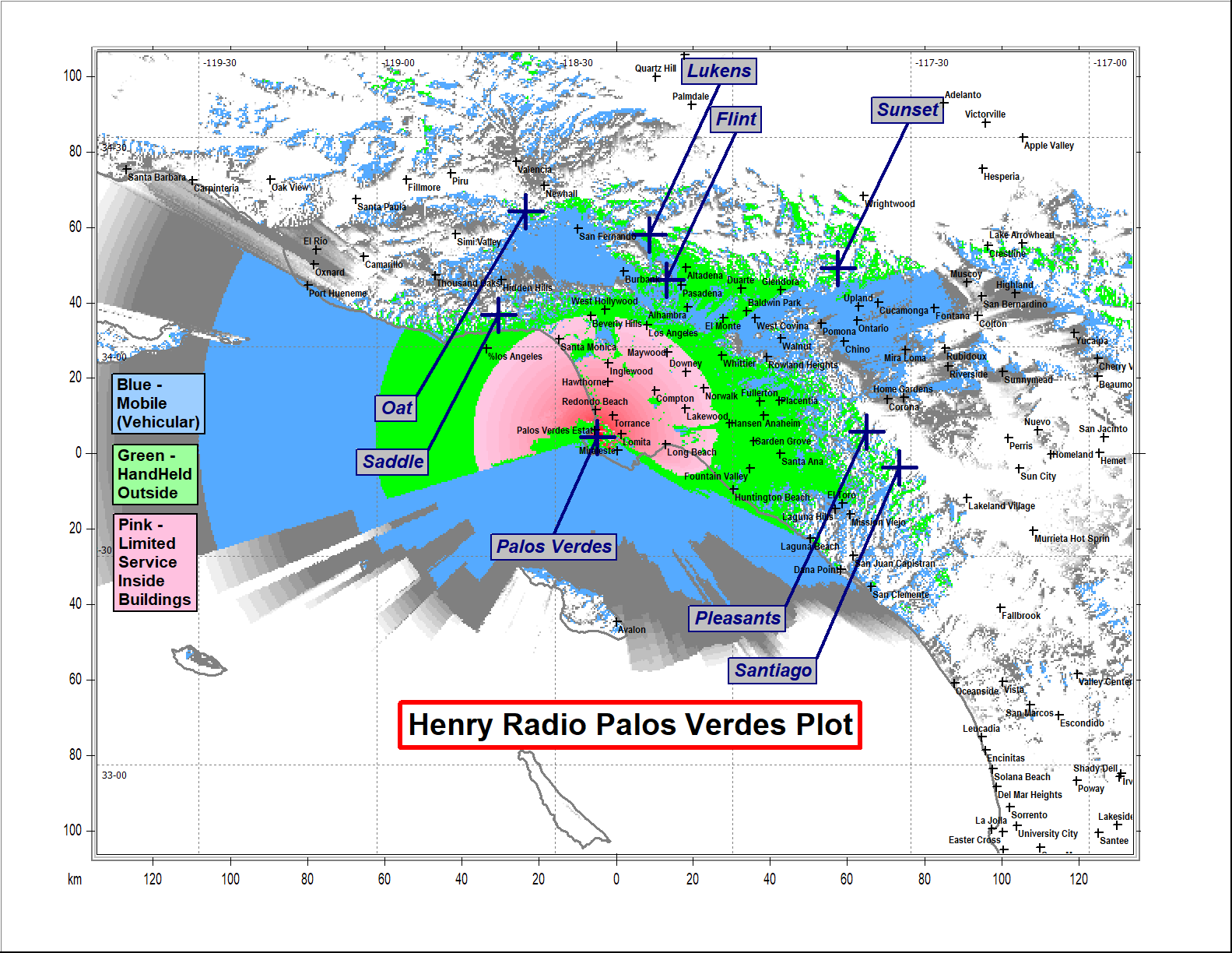Click the -119-30 longitude label
Screen dimensions: 1232x953
(220, 63)
